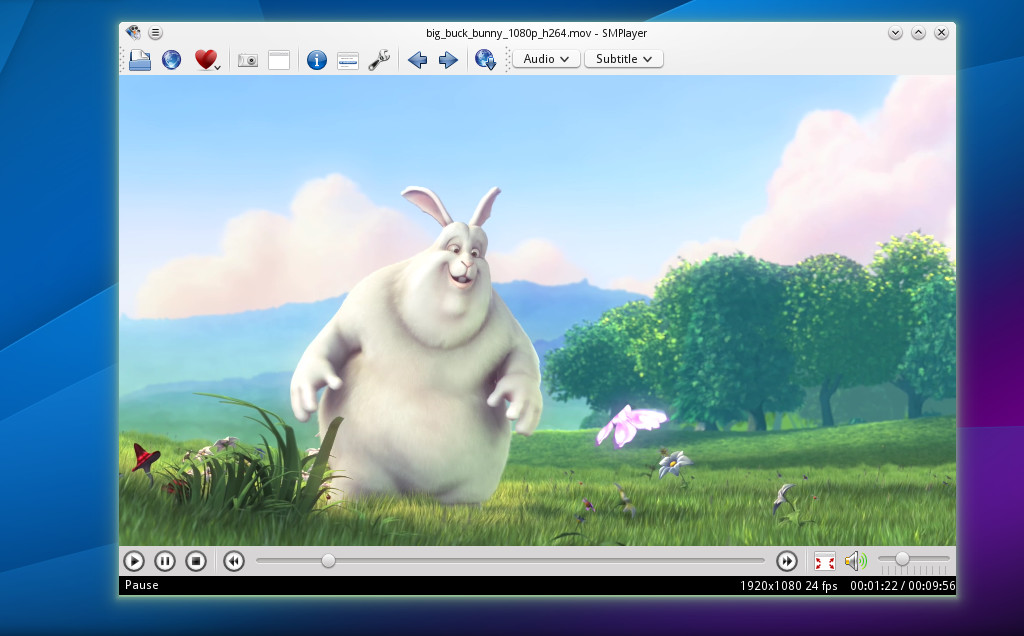Rewind with the double-left arrow button
This screenshot has width=1024, height=636.
click(234, 561)
